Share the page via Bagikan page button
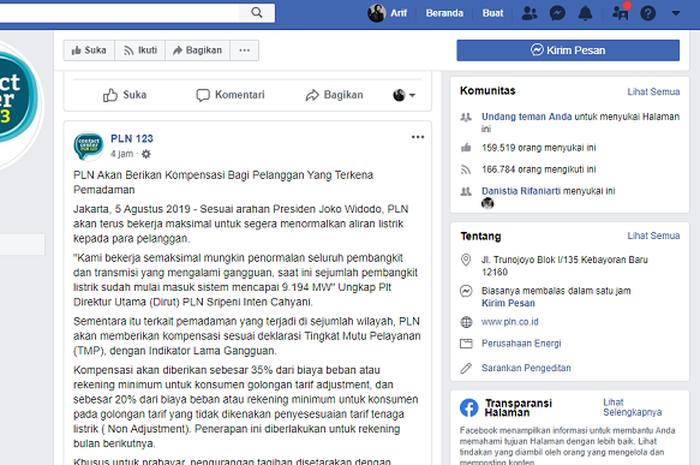Image resolution: width=700 pixels, height=465 pixels. click(197, 50)
